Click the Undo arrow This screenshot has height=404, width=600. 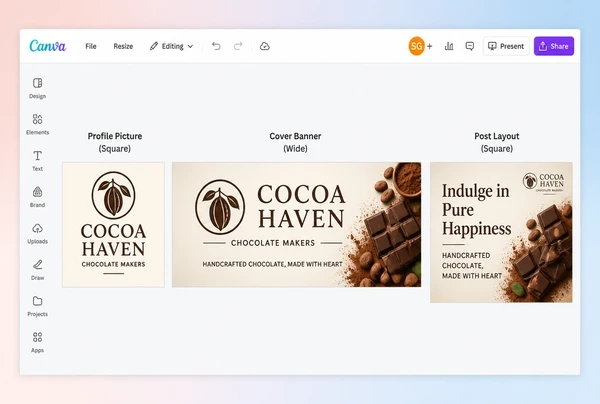click(x=216, y=46)
